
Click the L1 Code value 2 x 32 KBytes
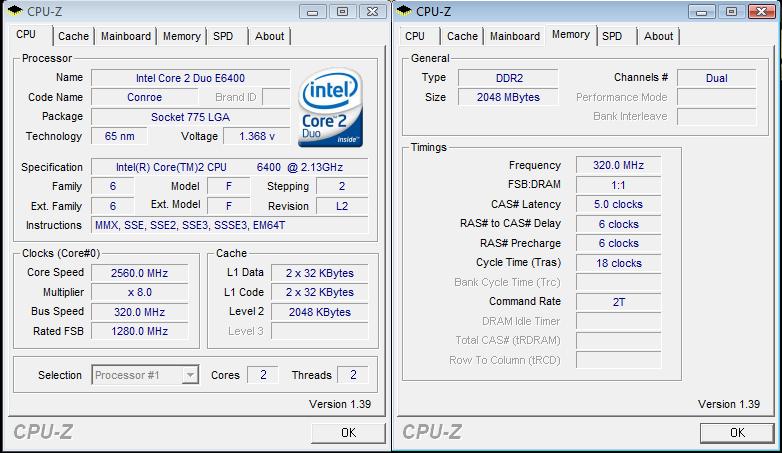click(320, 292)
